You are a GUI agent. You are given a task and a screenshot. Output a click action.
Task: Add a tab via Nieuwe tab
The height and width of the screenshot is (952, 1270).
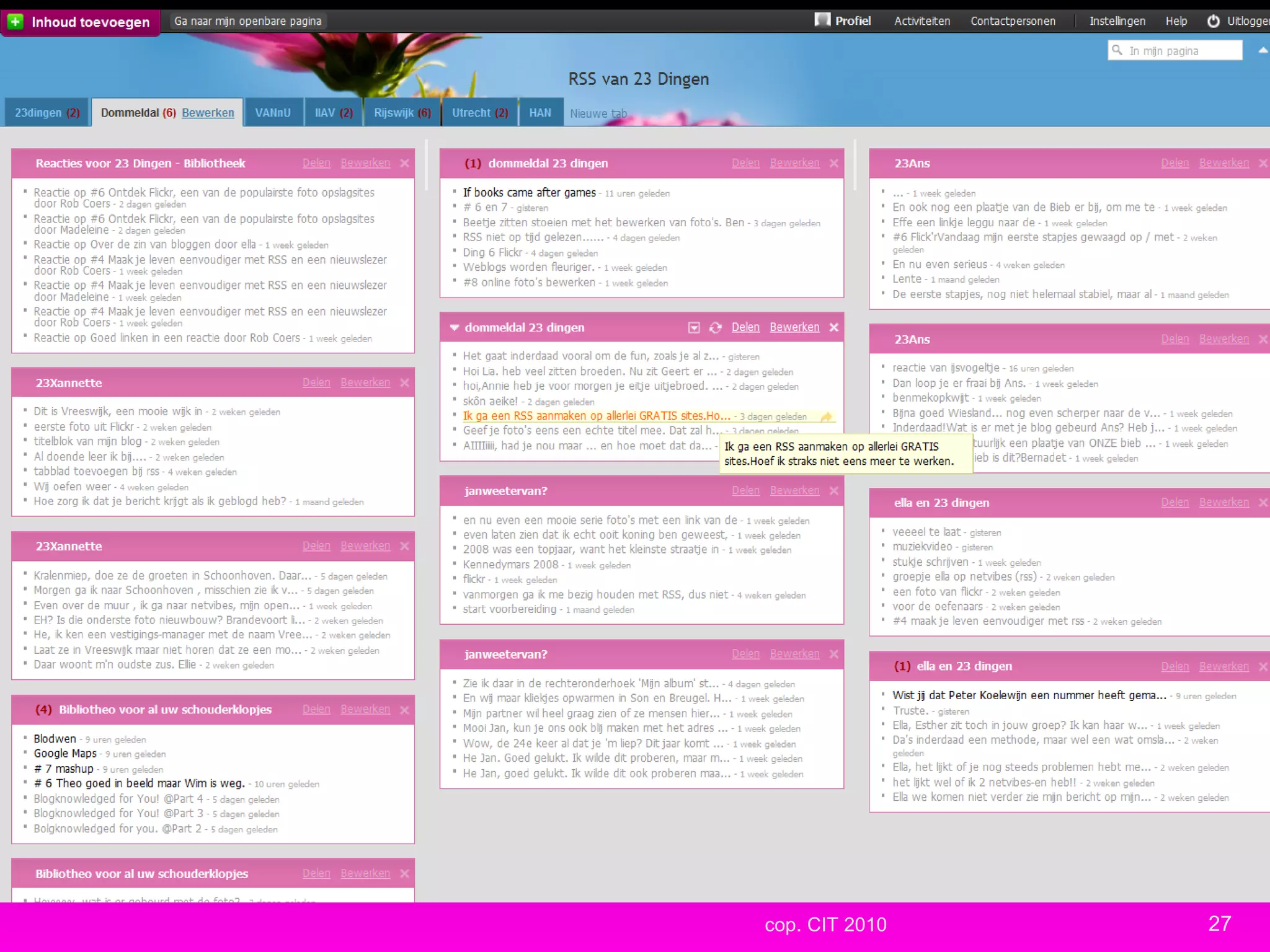point(598,113)
